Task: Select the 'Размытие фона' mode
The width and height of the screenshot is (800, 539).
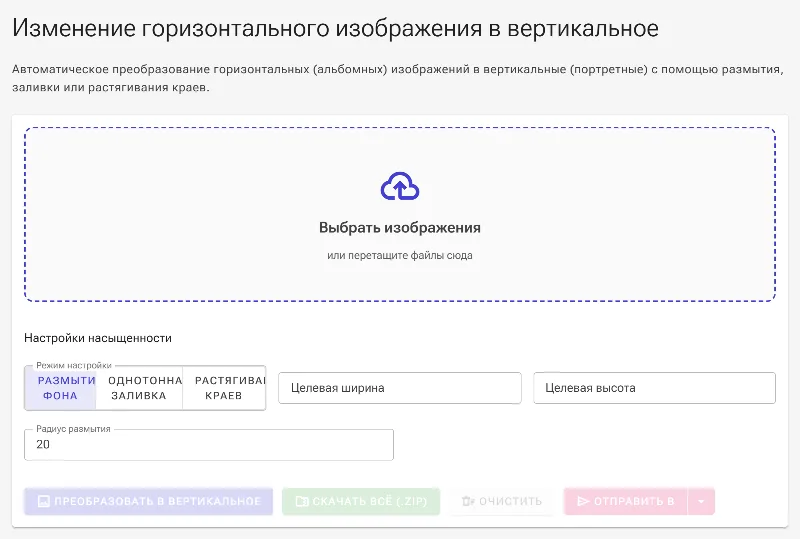Action: (x=60, y=388)
